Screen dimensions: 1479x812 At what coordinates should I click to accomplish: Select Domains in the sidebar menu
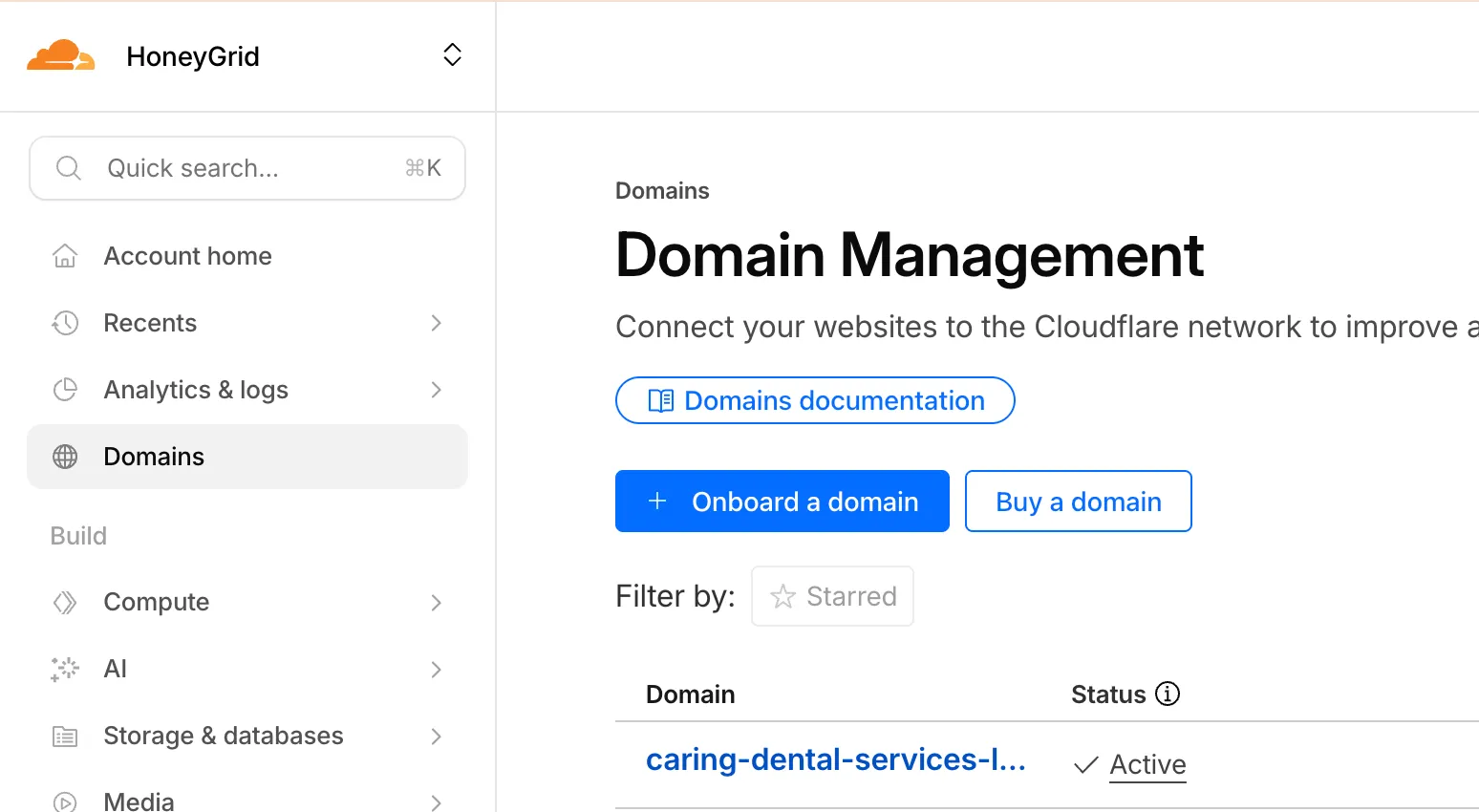pos(153,457)
